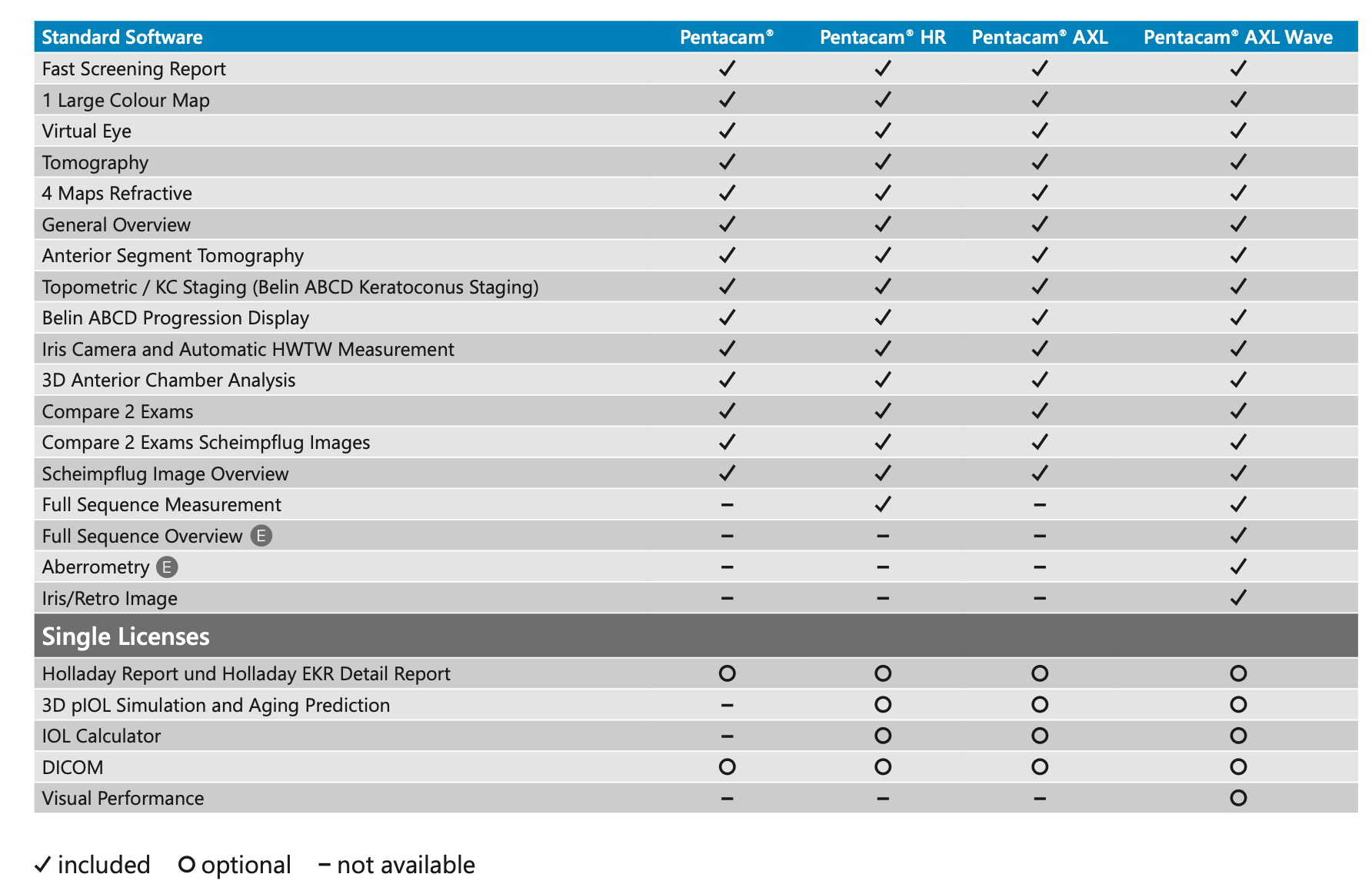Viewport: 1372px width, 884px height.
Task: Click the Single Licenses section header
Action: (x=125, y=636)
